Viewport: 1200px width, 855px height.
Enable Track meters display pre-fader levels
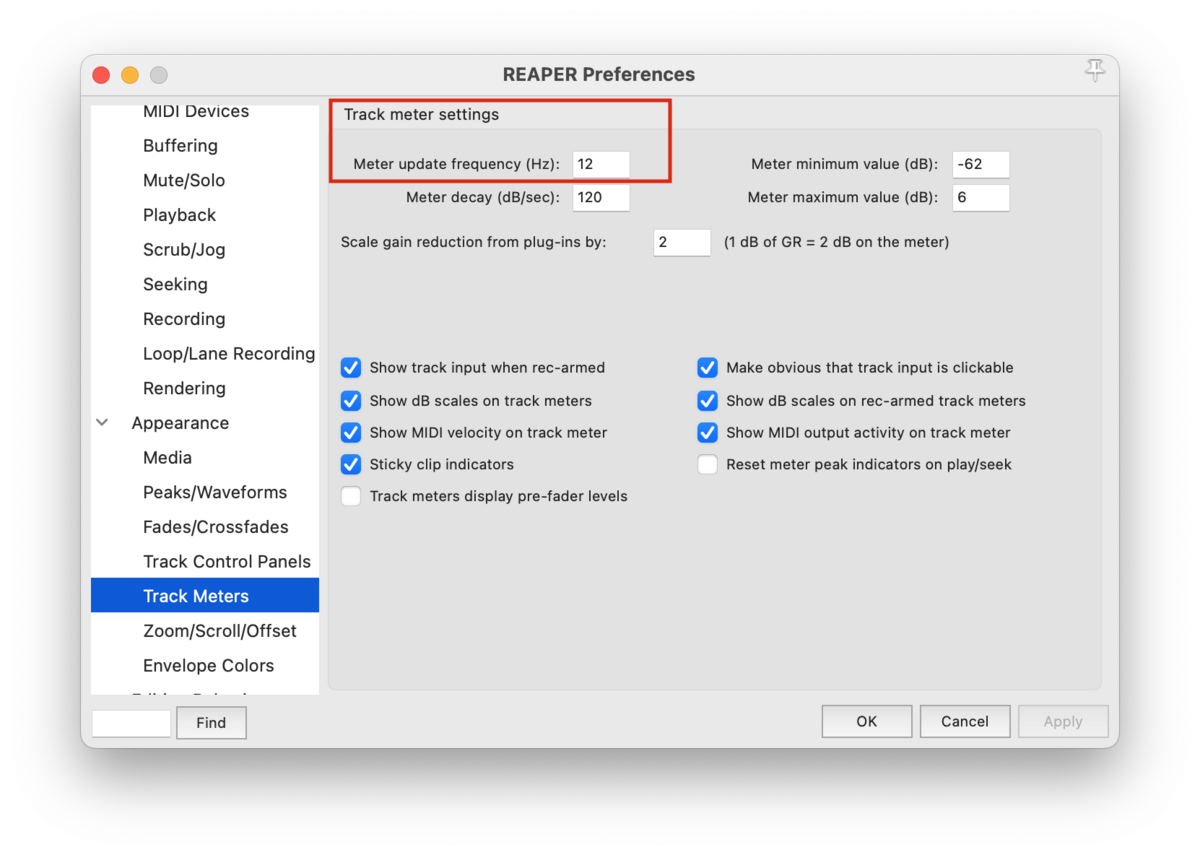350,496
